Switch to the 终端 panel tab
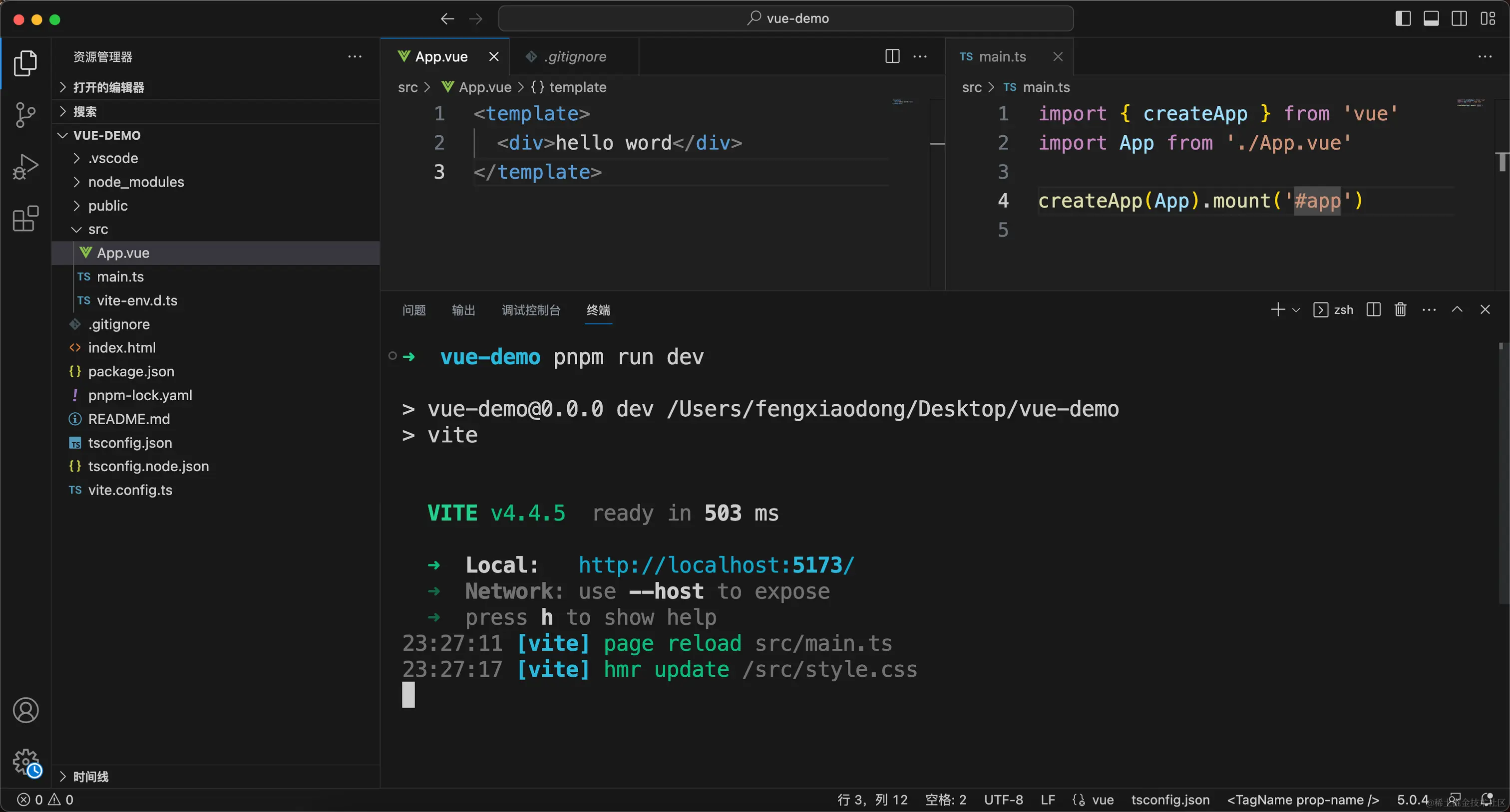The height and width of the screenshot is (812, 1510). (599, 310)
